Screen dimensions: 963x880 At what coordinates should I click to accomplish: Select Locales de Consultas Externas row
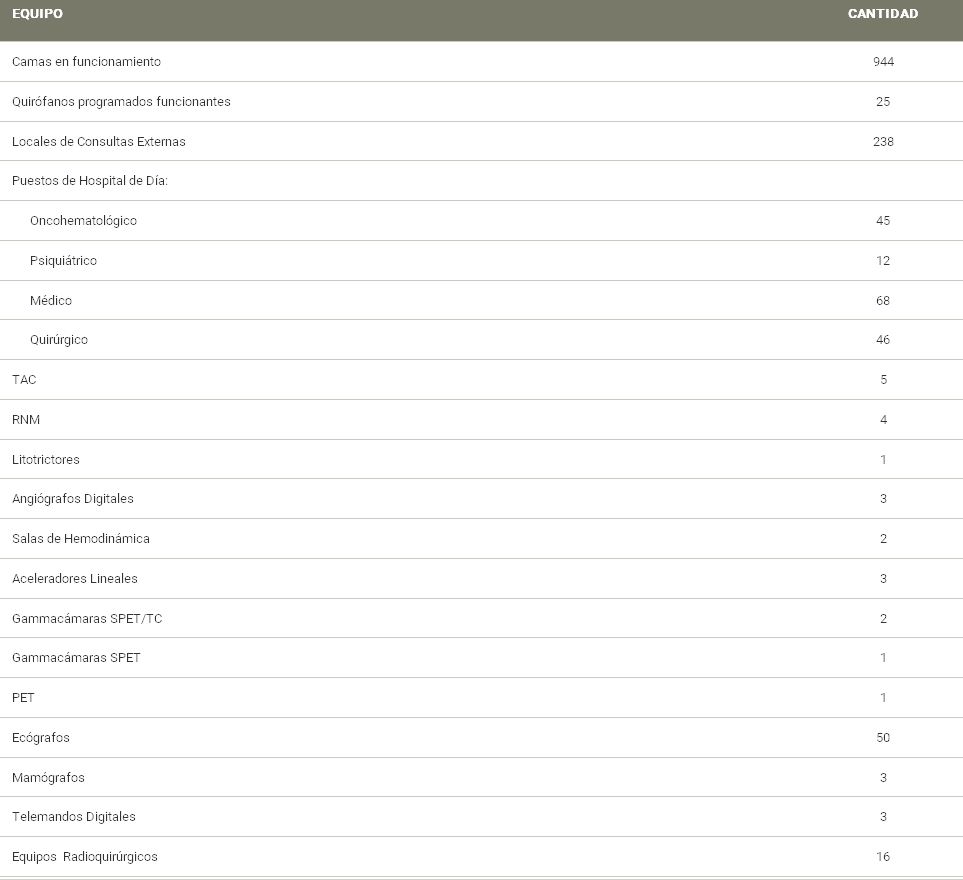pos(98,142)
